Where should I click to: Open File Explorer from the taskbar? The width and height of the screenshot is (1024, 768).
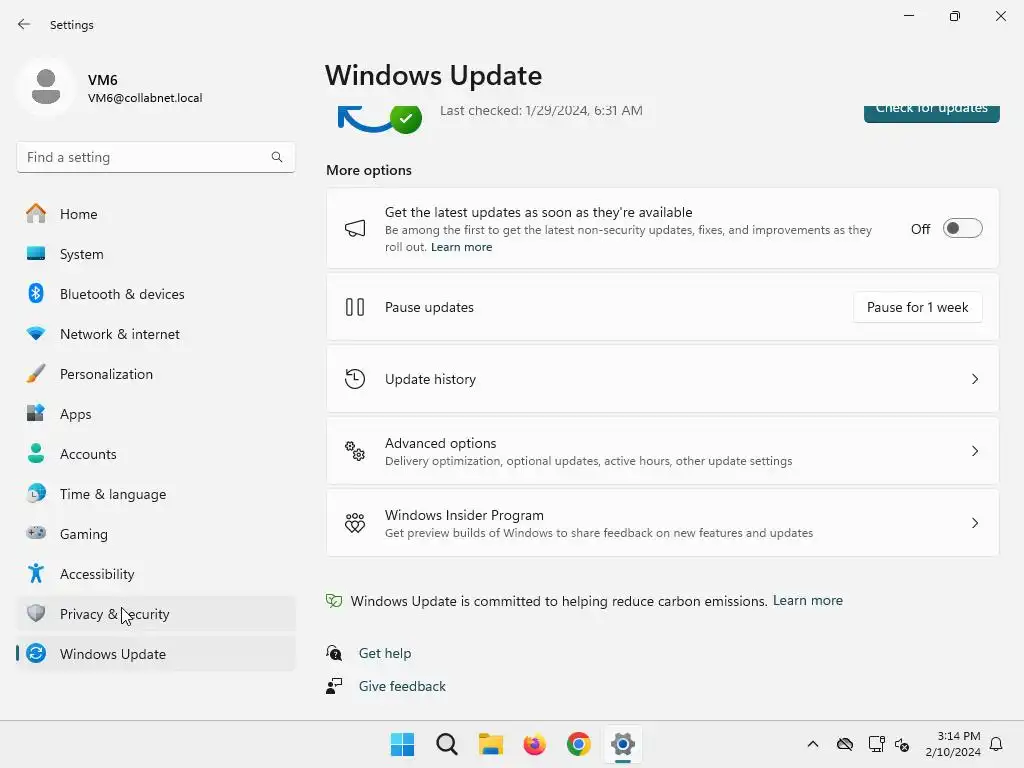point(490,744)
